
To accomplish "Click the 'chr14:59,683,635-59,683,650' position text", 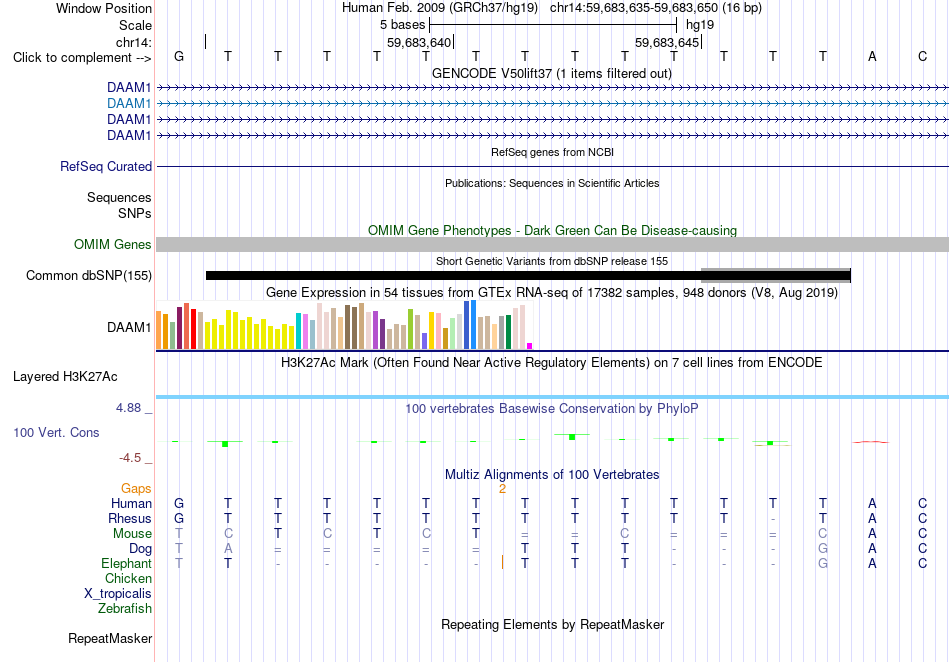I will pyautogui.click(x=634, y=8).
